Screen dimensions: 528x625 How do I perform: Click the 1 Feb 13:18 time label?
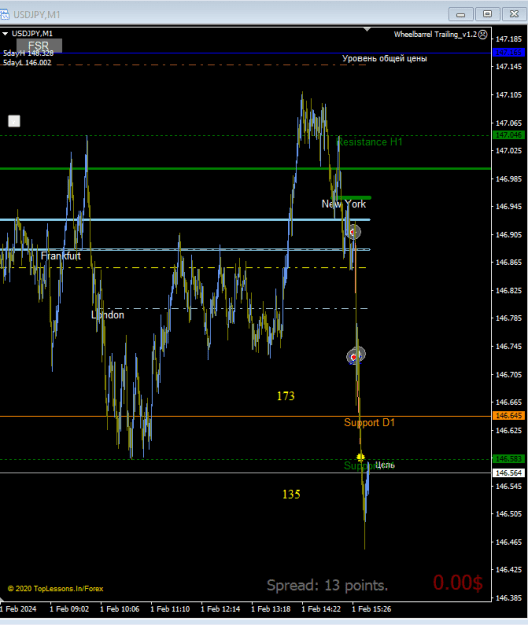(271, 609)
